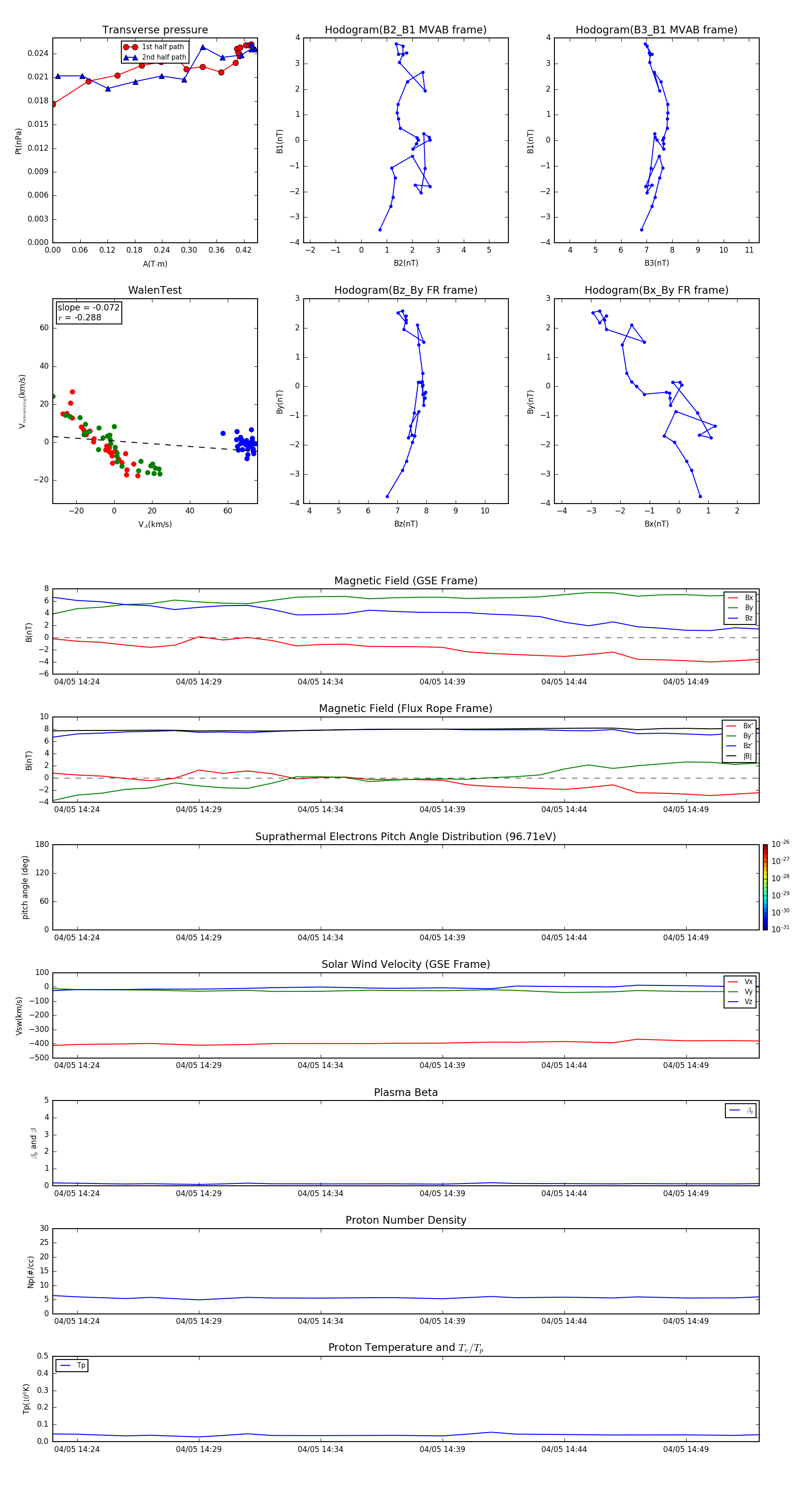Select the "Bx'" legend entry in Flux Rope plot
The height and width of the screenshot is (1489, 812).
click(x=740, y=726)
